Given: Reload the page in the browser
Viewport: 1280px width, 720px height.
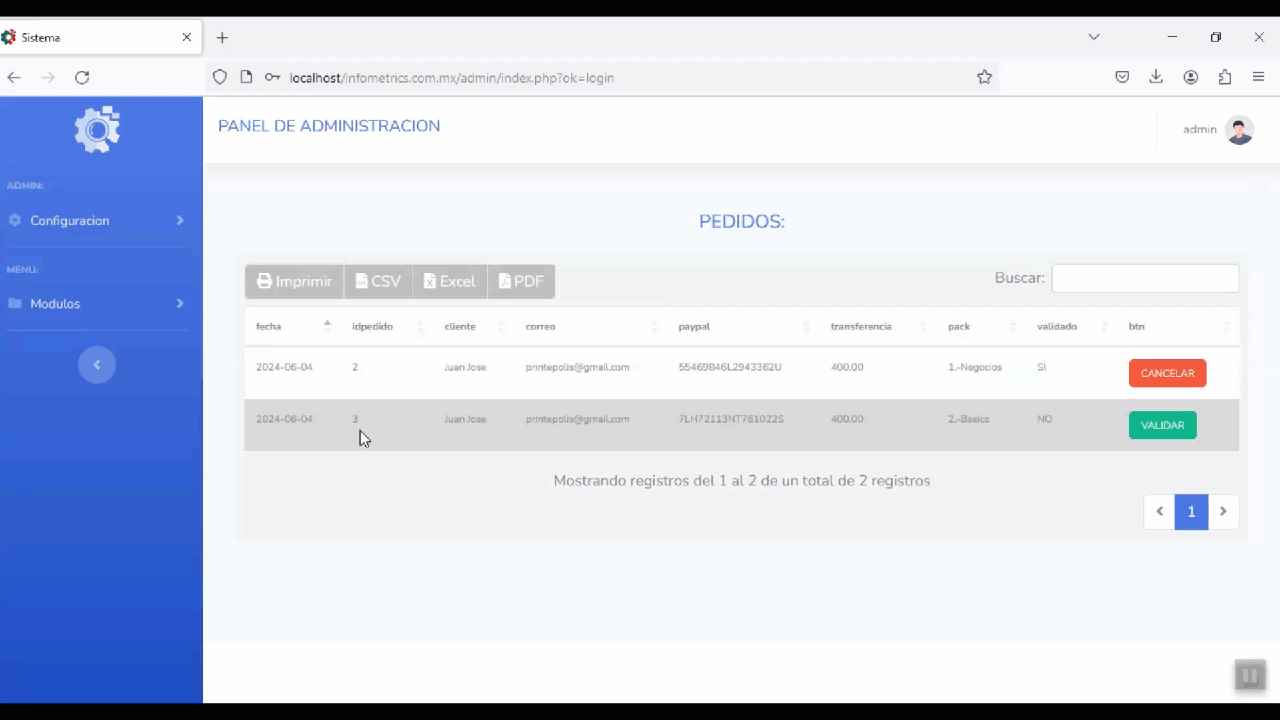Looking at the screenshot, I should click(x=82, y=77).
